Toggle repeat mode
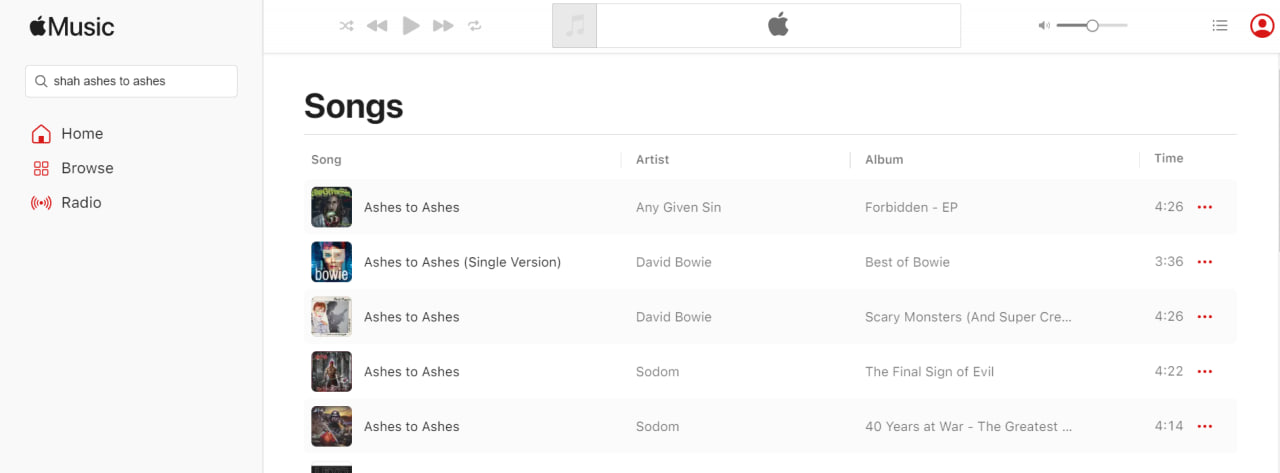This screenshot has width=1280, height=473. click(475, 26)
